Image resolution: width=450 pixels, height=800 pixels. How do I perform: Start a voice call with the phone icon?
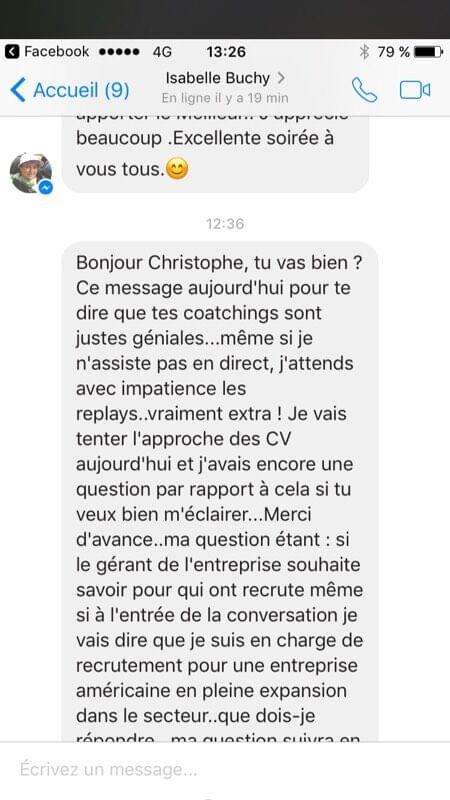coord(364,90)
